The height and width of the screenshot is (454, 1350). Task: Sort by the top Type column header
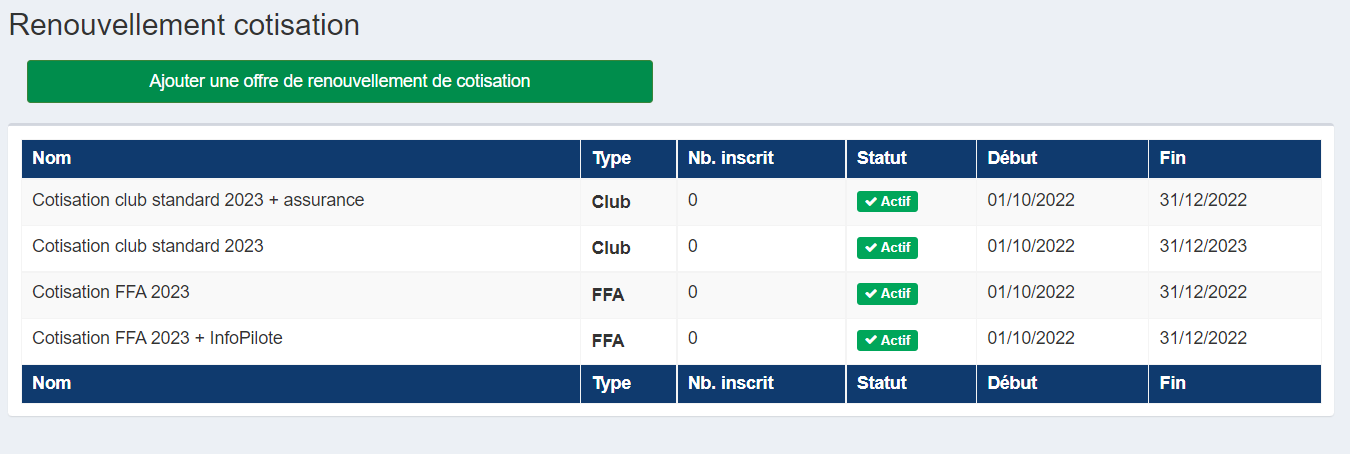[612, 158]
